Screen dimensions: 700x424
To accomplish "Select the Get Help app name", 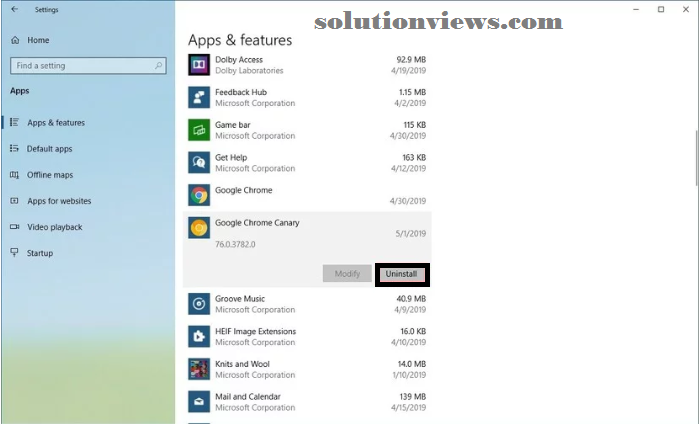I will point(231,157).
